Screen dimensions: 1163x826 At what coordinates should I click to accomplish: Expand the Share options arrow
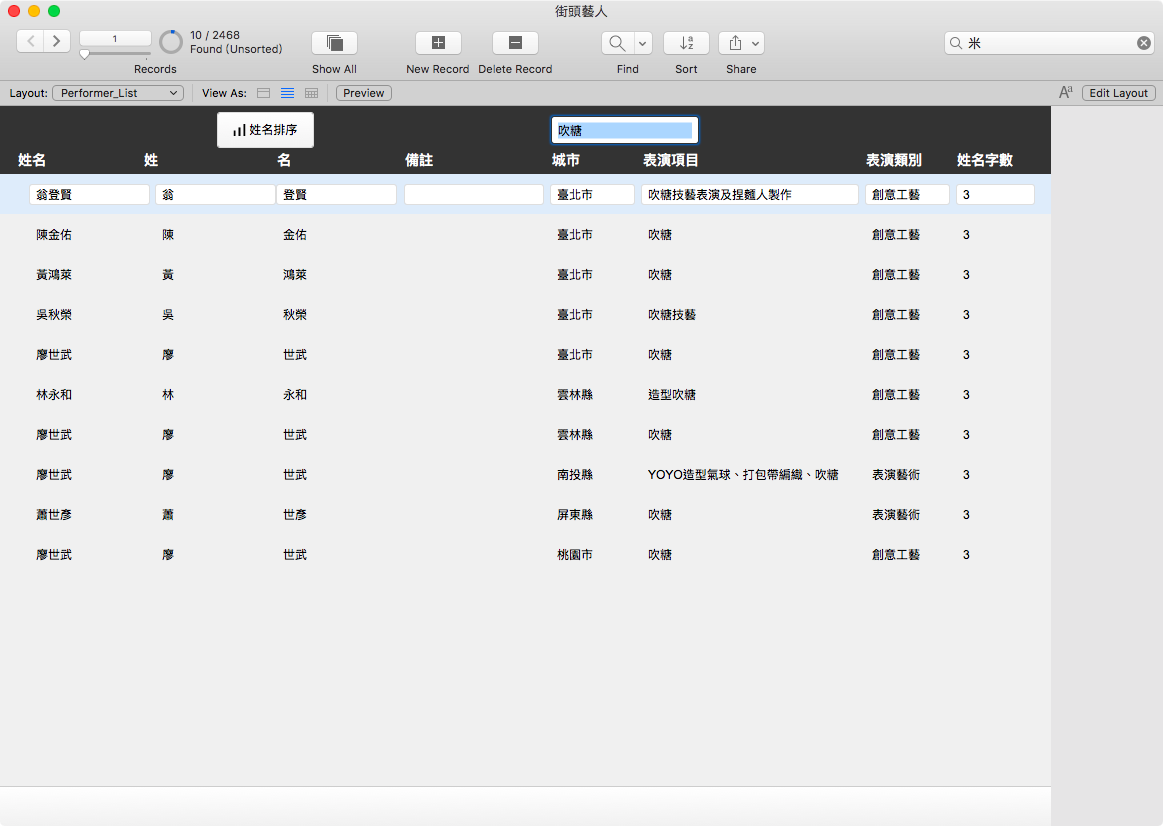tap(755, 43)
